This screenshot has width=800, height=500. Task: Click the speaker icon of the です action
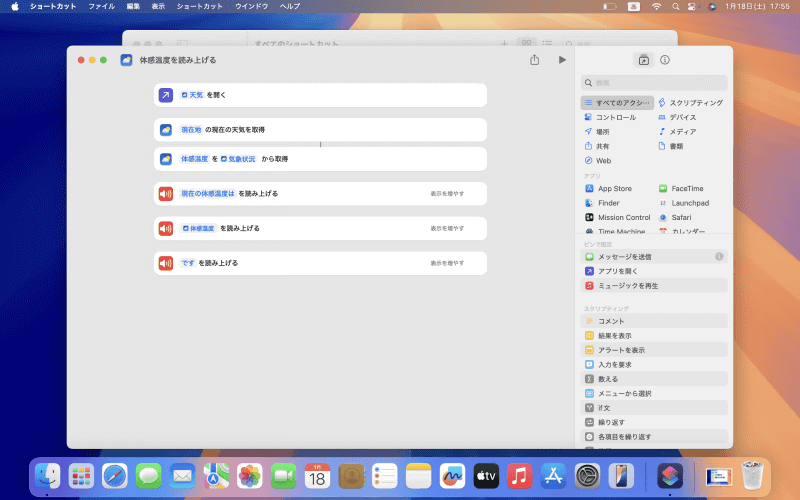tap(165, 263)
